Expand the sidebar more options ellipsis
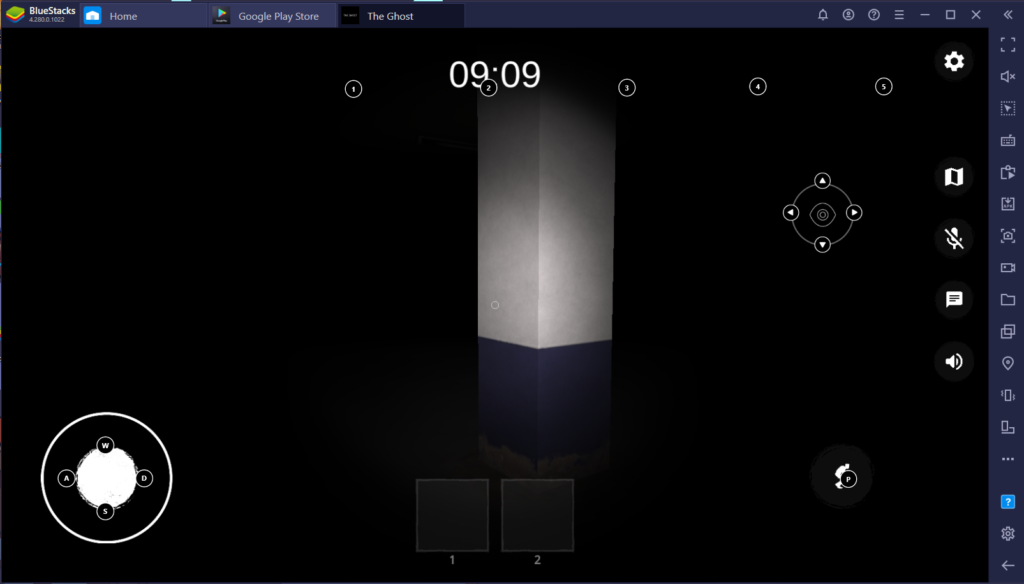Screen dimensions: 1024x584 1008,459
